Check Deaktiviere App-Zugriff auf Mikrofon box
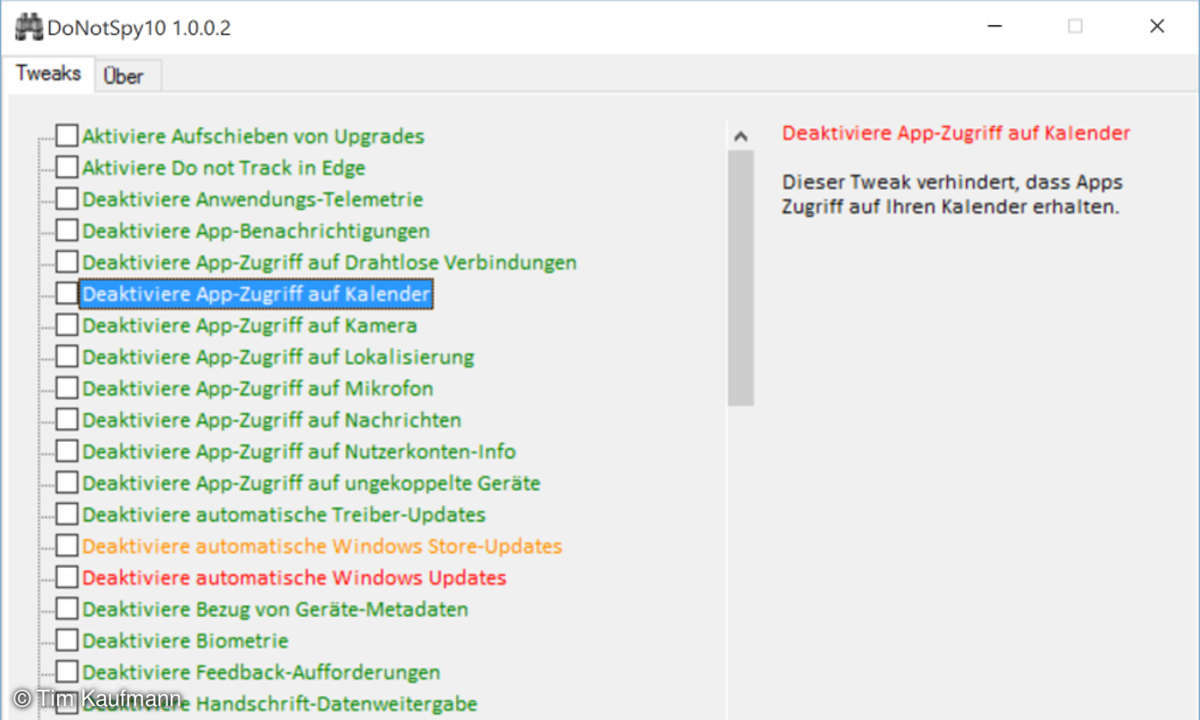Viewport: 1200px width, 720px height. [x=66, y=388]
